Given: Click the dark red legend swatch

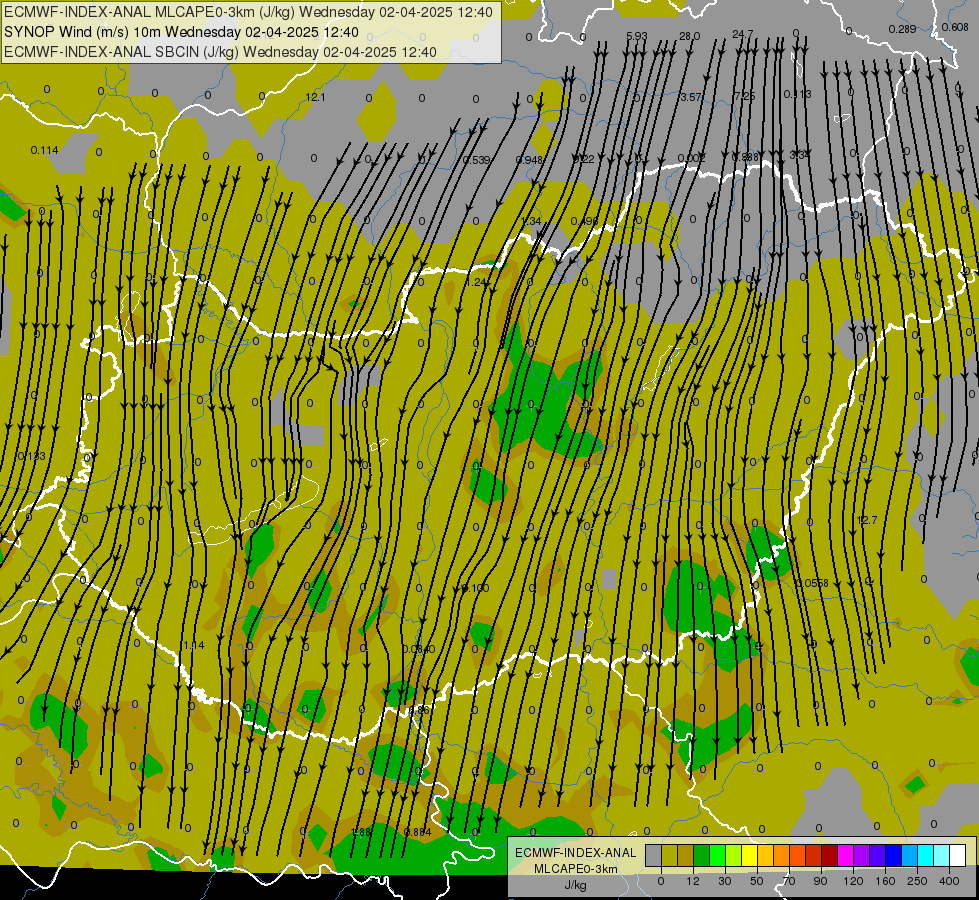Looking at the screenshot, I should pyautogui.click(x=830, y=855).
